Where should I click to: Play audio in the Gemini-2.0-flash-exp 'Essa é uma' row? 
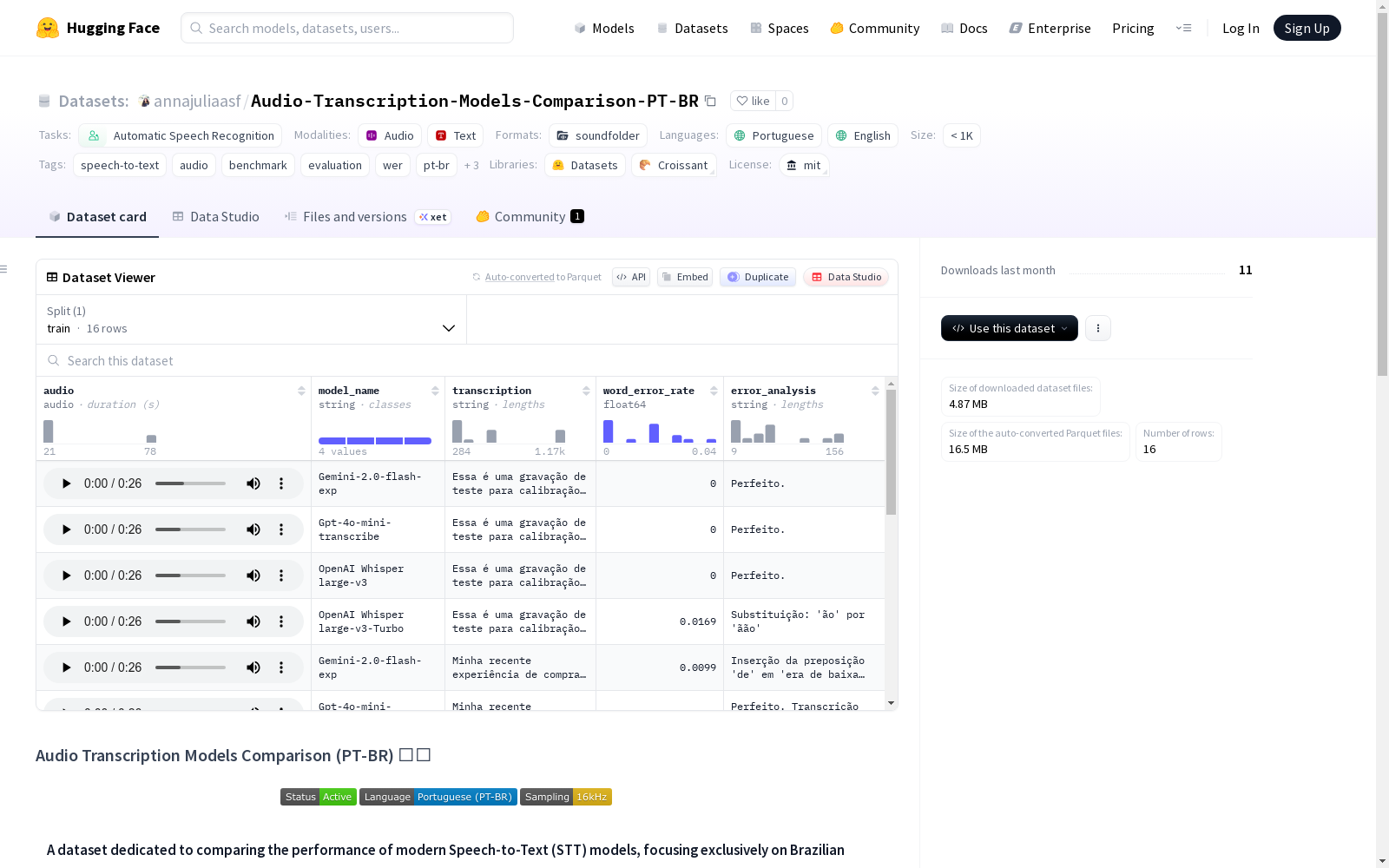(x=66, y=483)
